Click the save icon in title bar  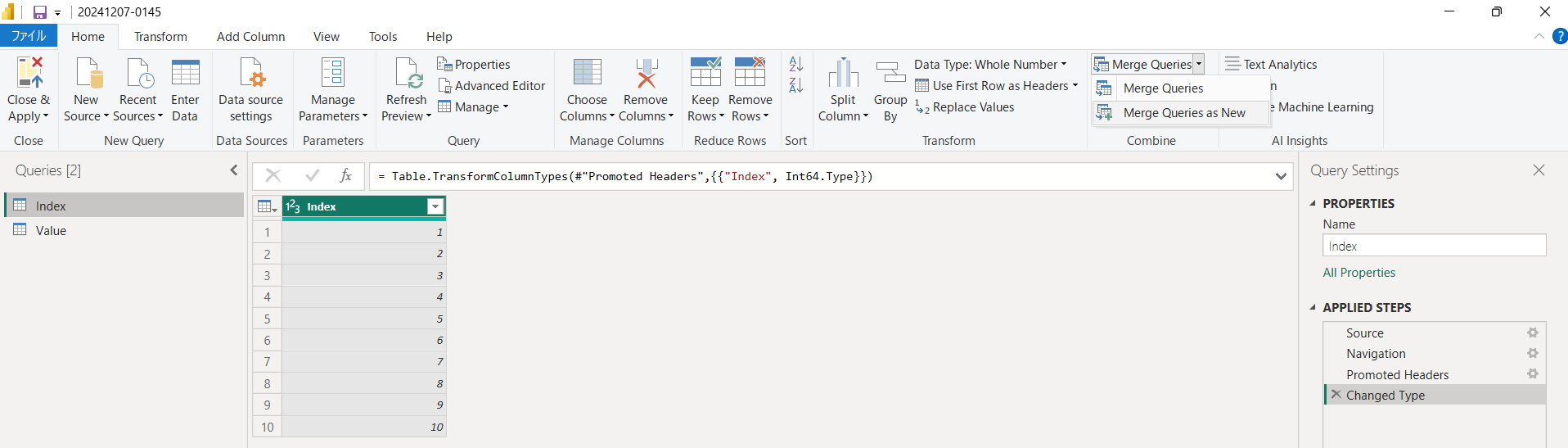pos(39,12)
